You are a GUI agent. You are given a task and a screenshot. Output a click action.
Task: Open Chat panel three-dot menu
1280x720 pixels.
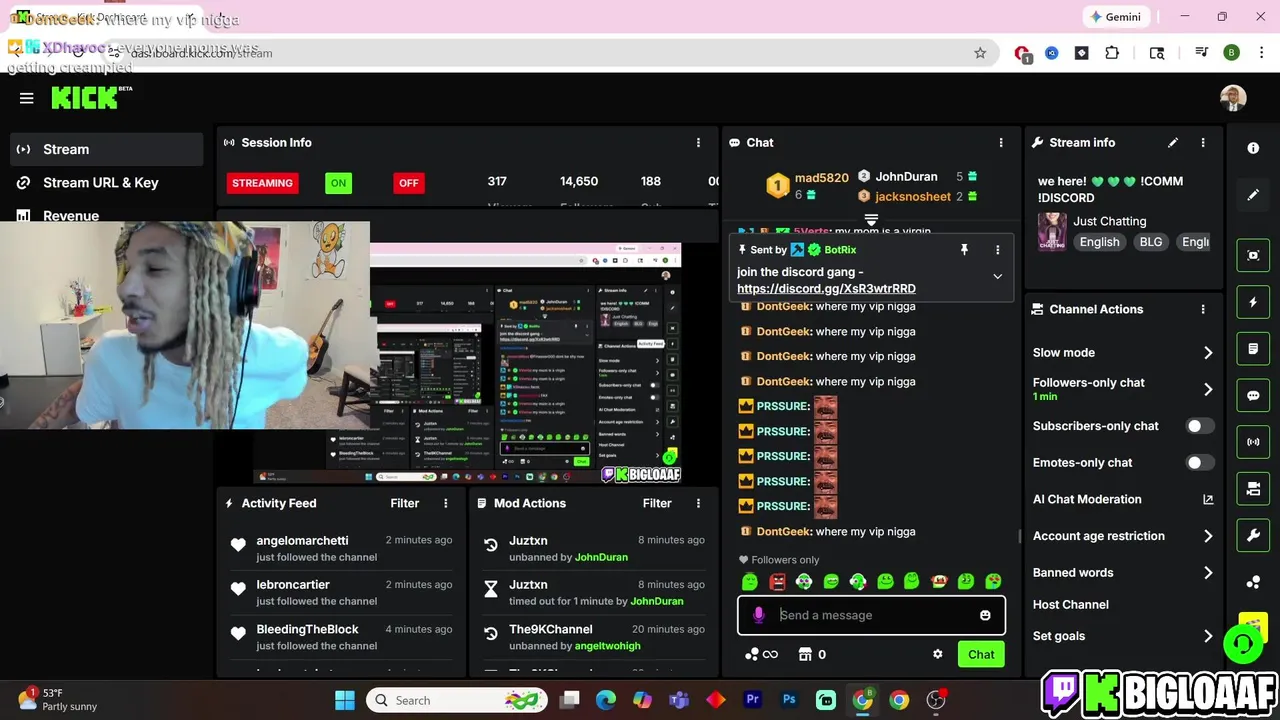point(1001,143)
